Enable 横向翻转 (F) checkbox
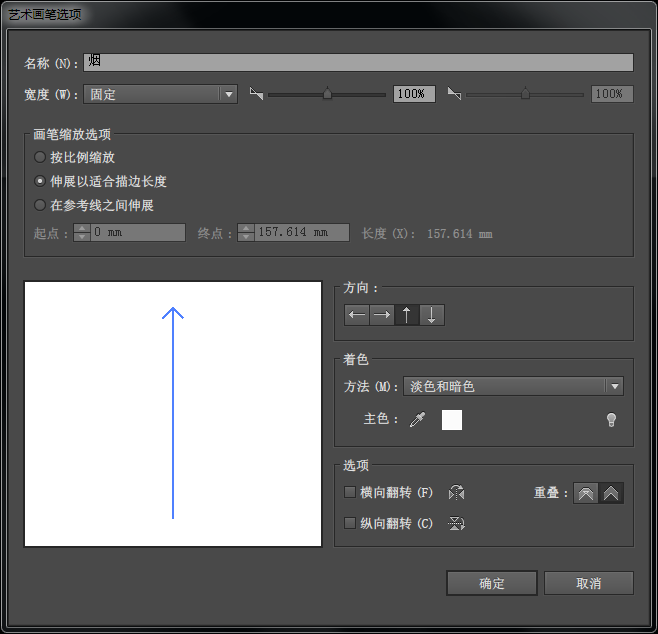 [x=350, y=492]
